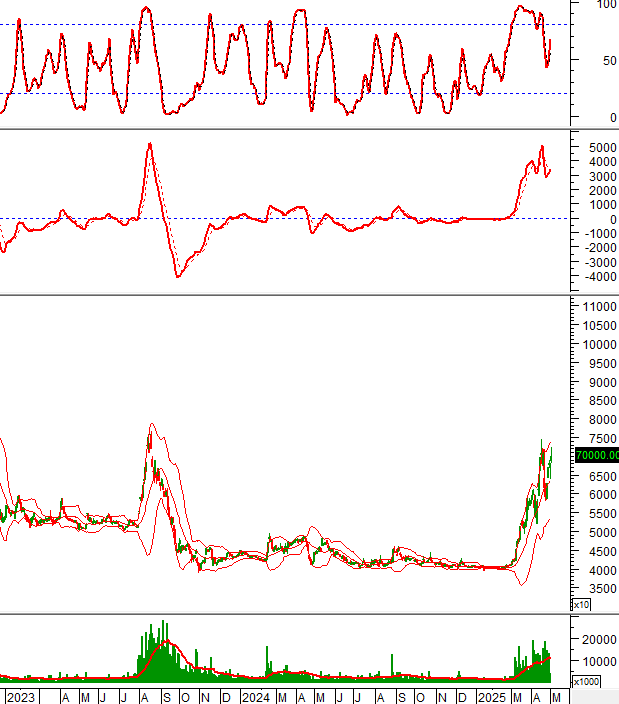Image resolution: width=619 pixels, height=704 pixels.
Task: Click the 10500 price axis value
Action: 599,326
